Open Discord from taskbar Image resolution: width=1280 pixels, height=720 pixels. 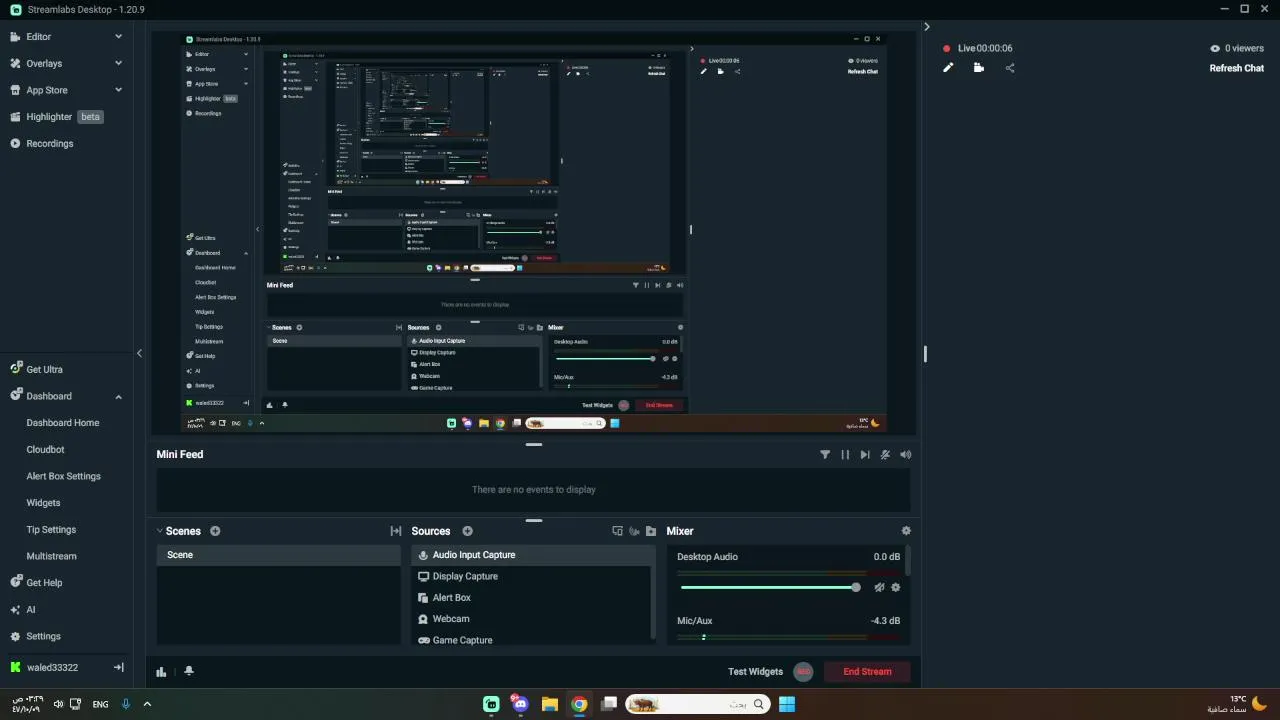(520, 704)
